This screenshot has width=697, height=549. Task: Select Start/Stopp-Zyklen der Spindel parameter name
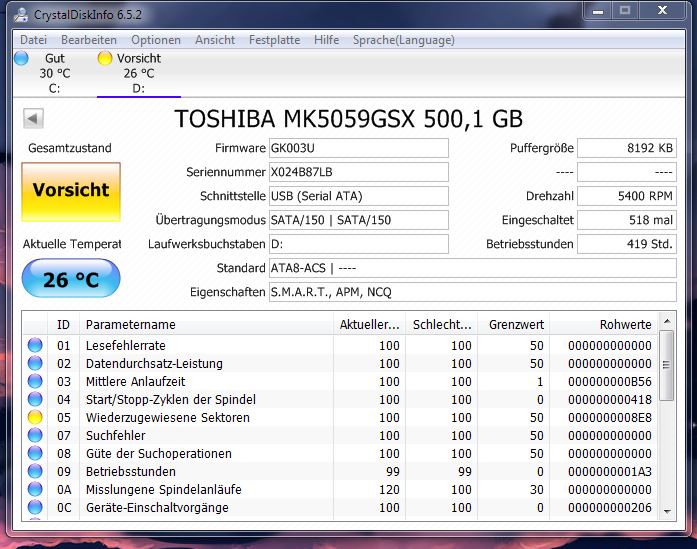coord(171,400)
